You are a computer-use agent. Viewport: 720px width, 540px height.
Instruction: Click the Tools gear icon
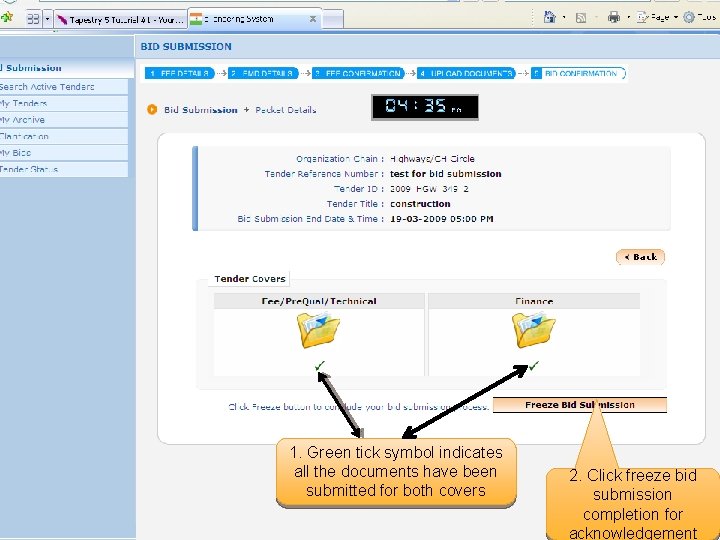point(689,17)
